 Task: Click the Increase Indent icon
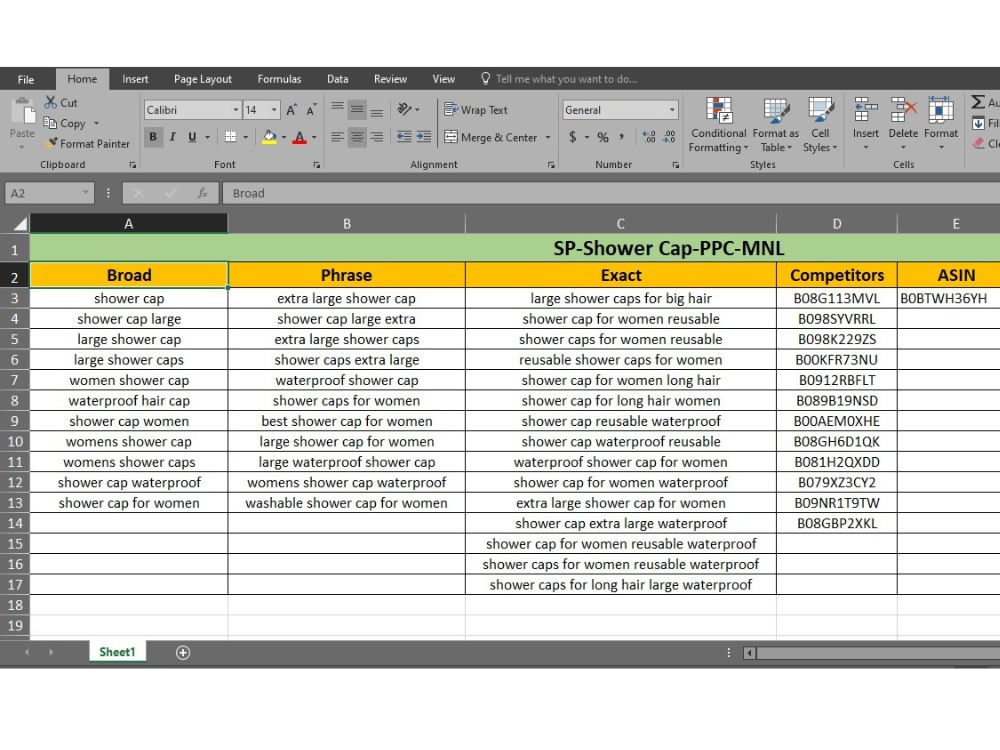click(424, 136)
